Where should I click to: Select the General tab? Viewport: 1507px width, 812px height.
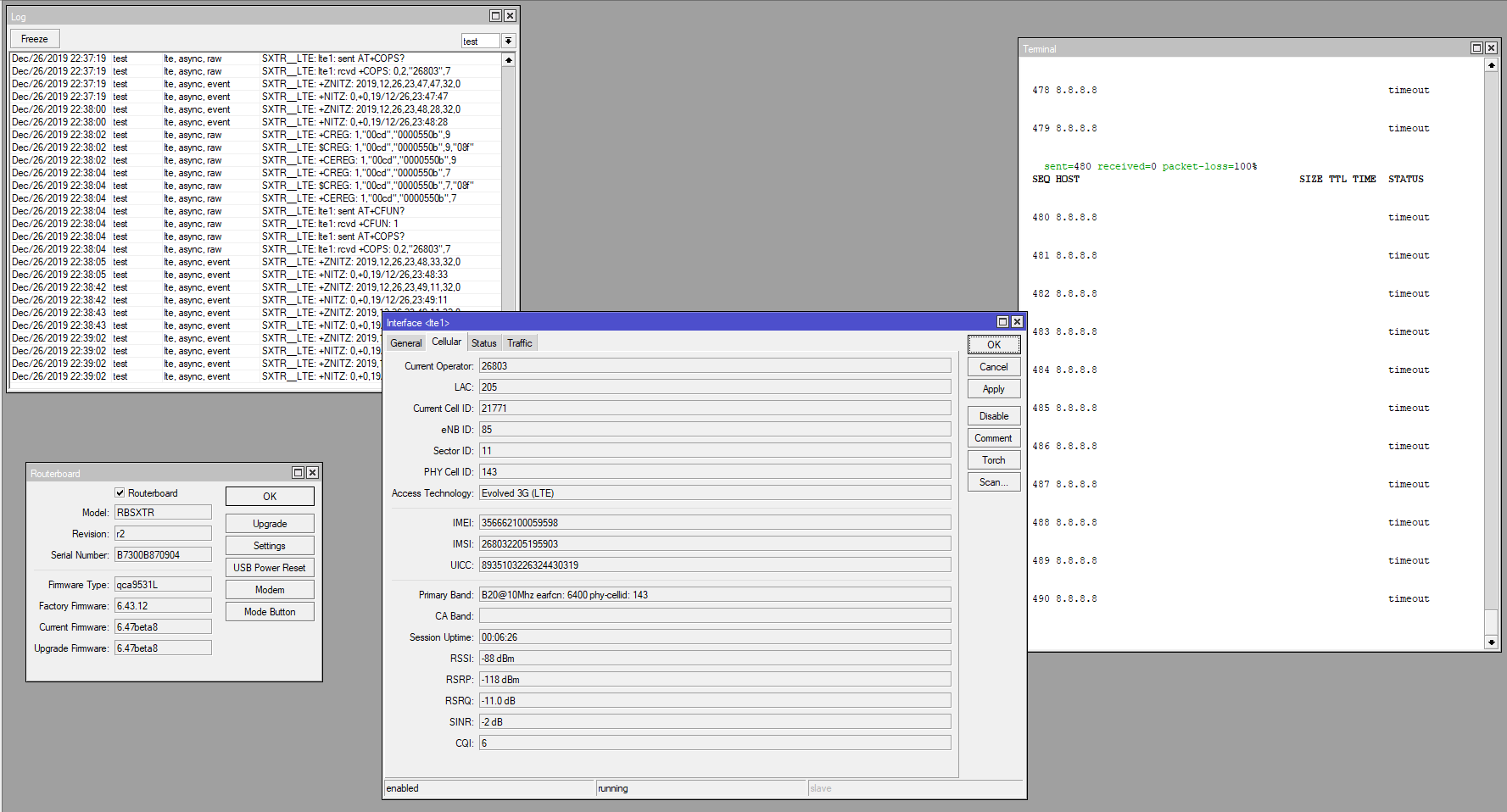point(405,343)
